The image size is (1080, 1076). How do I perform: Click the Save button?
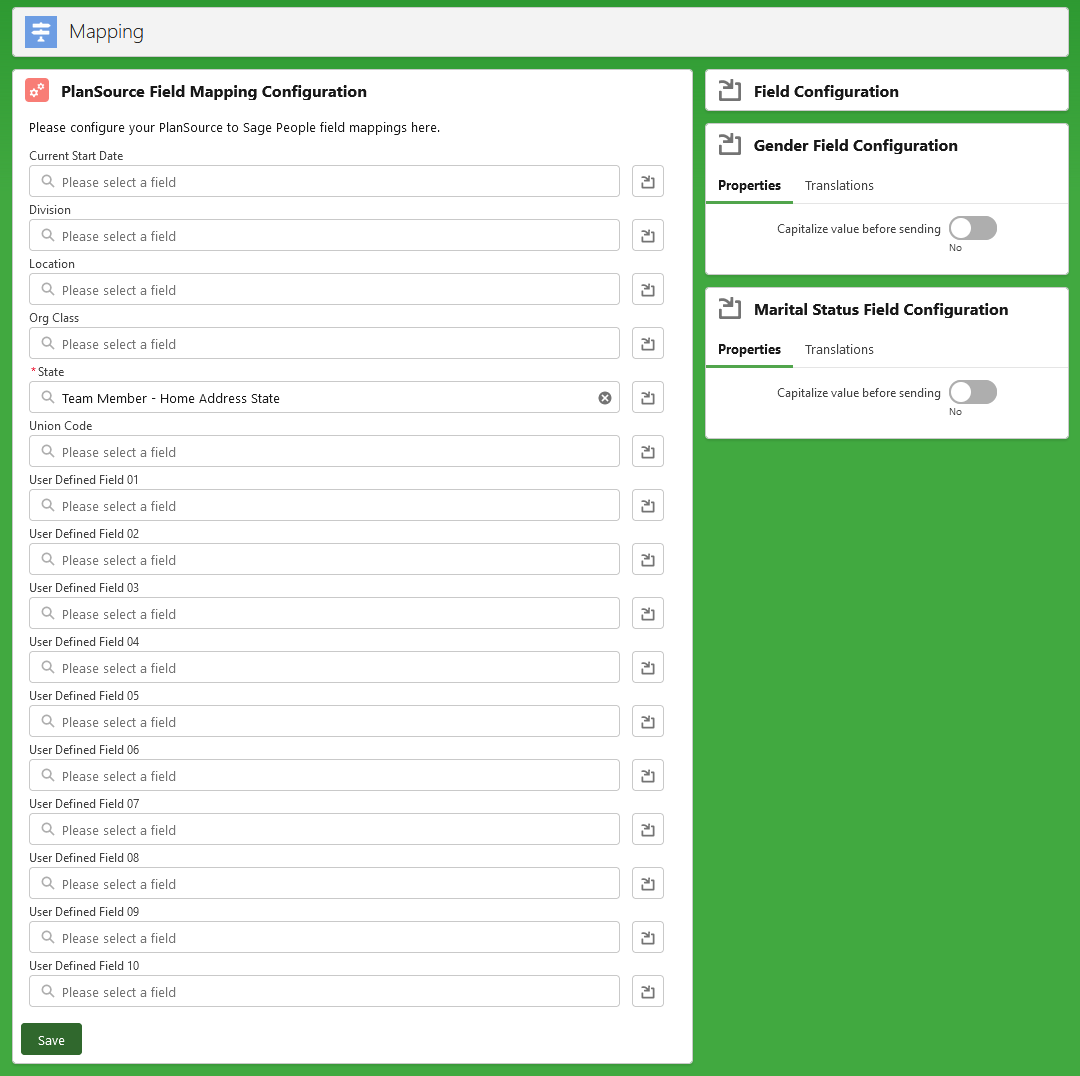tap(51, 1039)
